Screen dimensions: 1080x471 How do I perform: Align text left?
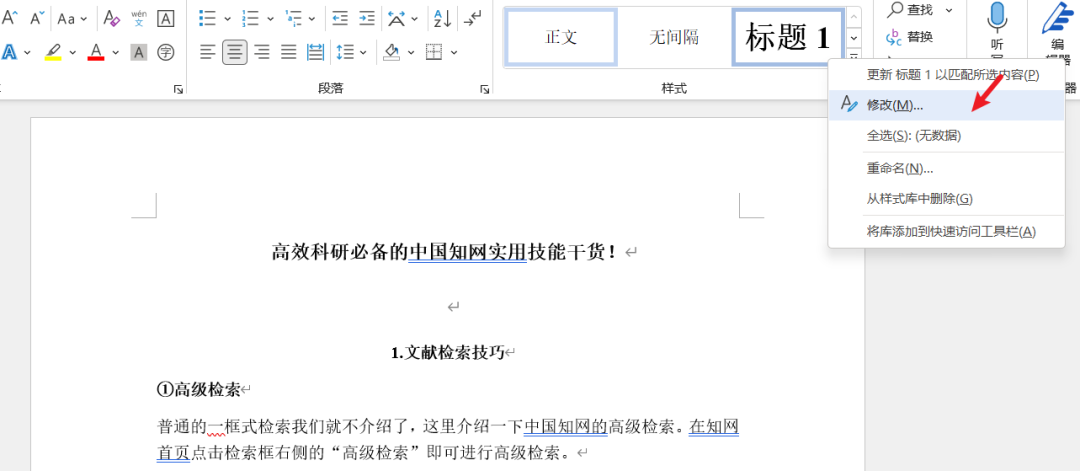208,52
